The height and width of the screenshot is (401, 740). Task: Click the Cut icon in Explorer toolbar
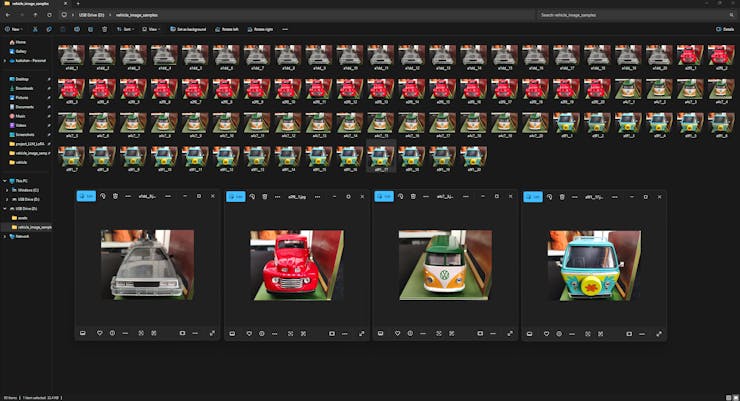(35, 29)
